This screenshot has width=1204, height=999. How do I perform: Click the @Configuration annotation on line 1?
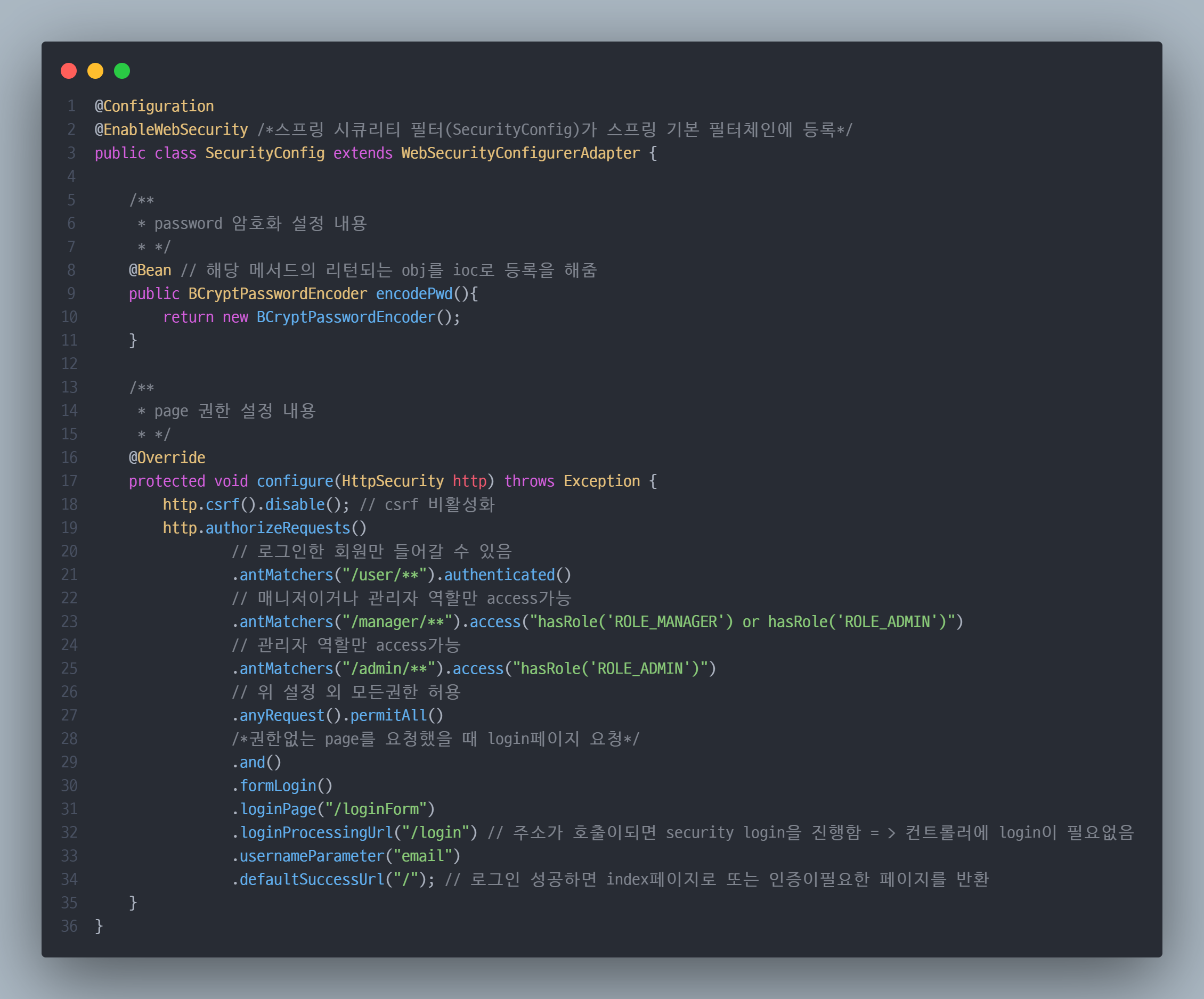154,107
